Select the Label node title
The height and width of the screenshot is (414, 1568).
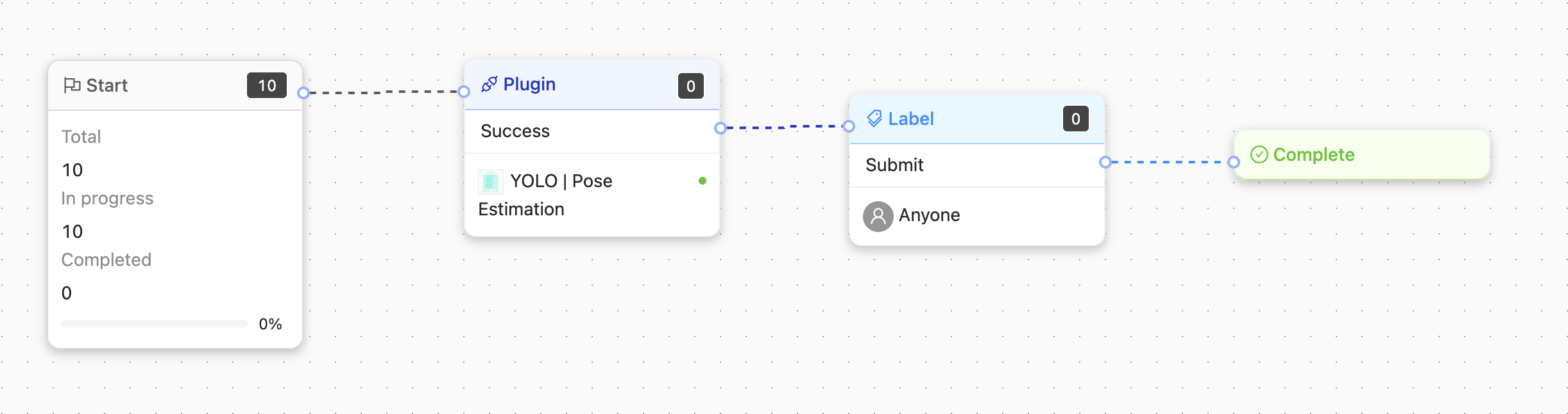pyautogui.click(x=910, y=119)
